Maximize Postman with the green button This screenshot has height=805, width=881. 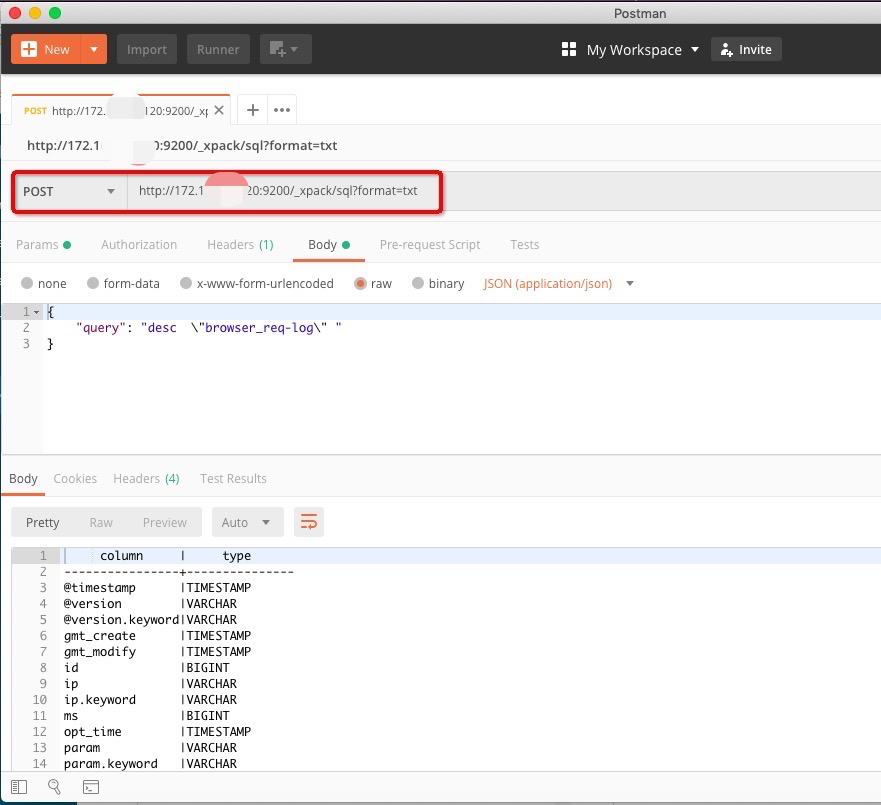tap(55, 13)
